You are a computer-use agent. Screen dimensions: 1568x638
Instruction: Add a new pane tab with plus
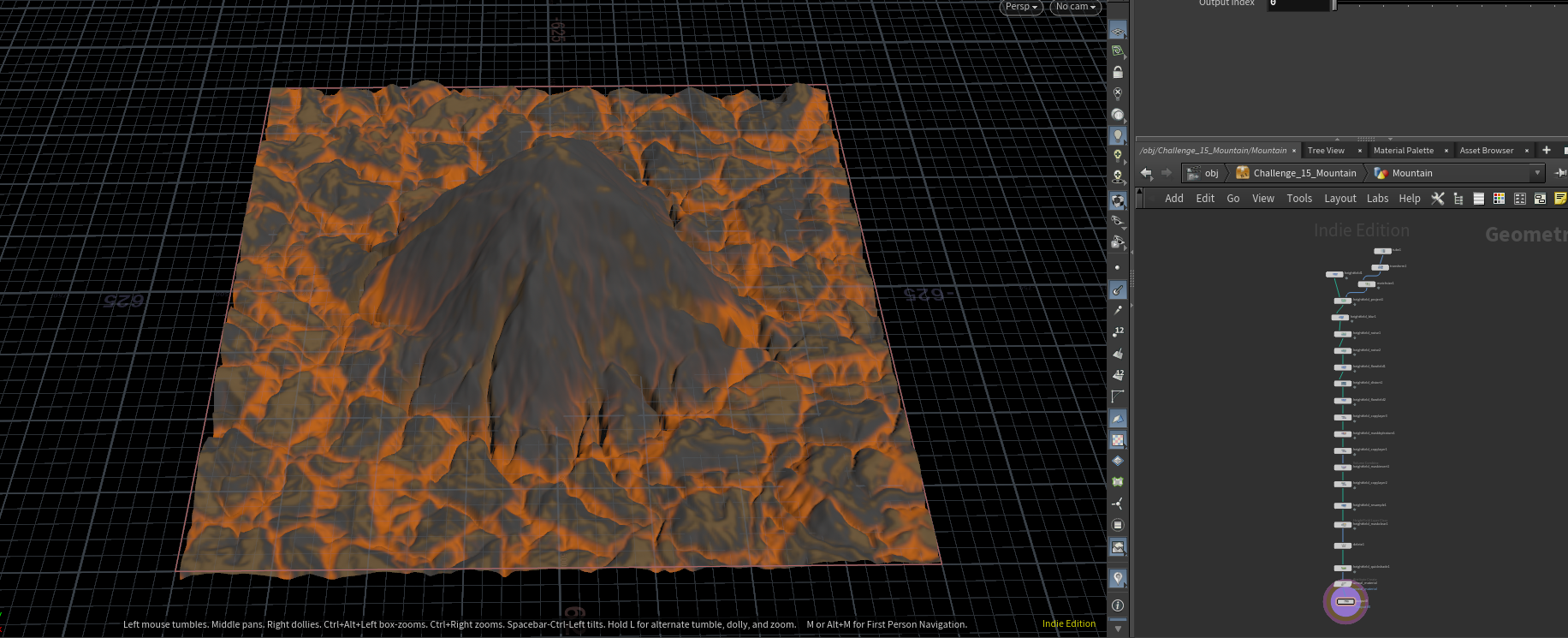click(x=1547, y=151)
